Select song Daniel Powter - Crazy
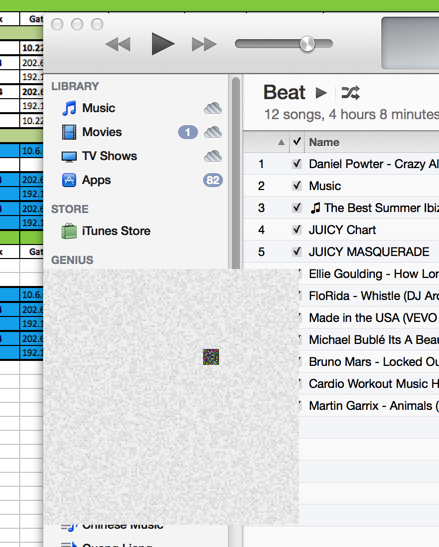This screenshot has width=439, height=547. point(374,164)
